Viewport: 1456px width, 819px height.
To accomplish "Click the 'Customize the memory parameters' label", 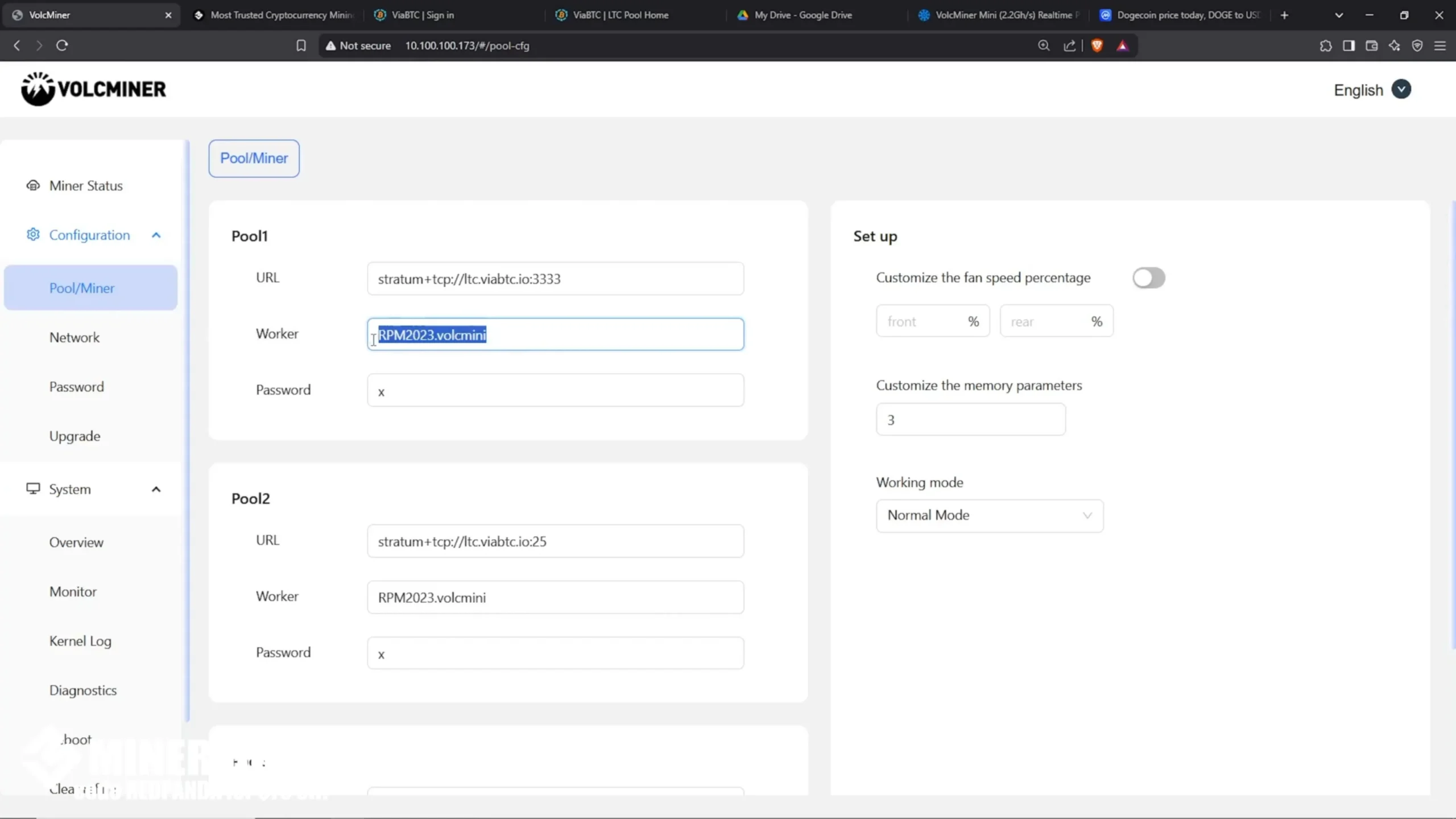I will (x=979, y=385).
